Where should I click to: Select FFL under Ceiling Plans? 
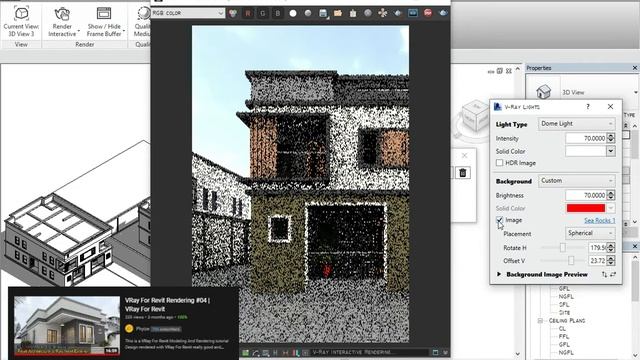564,337
